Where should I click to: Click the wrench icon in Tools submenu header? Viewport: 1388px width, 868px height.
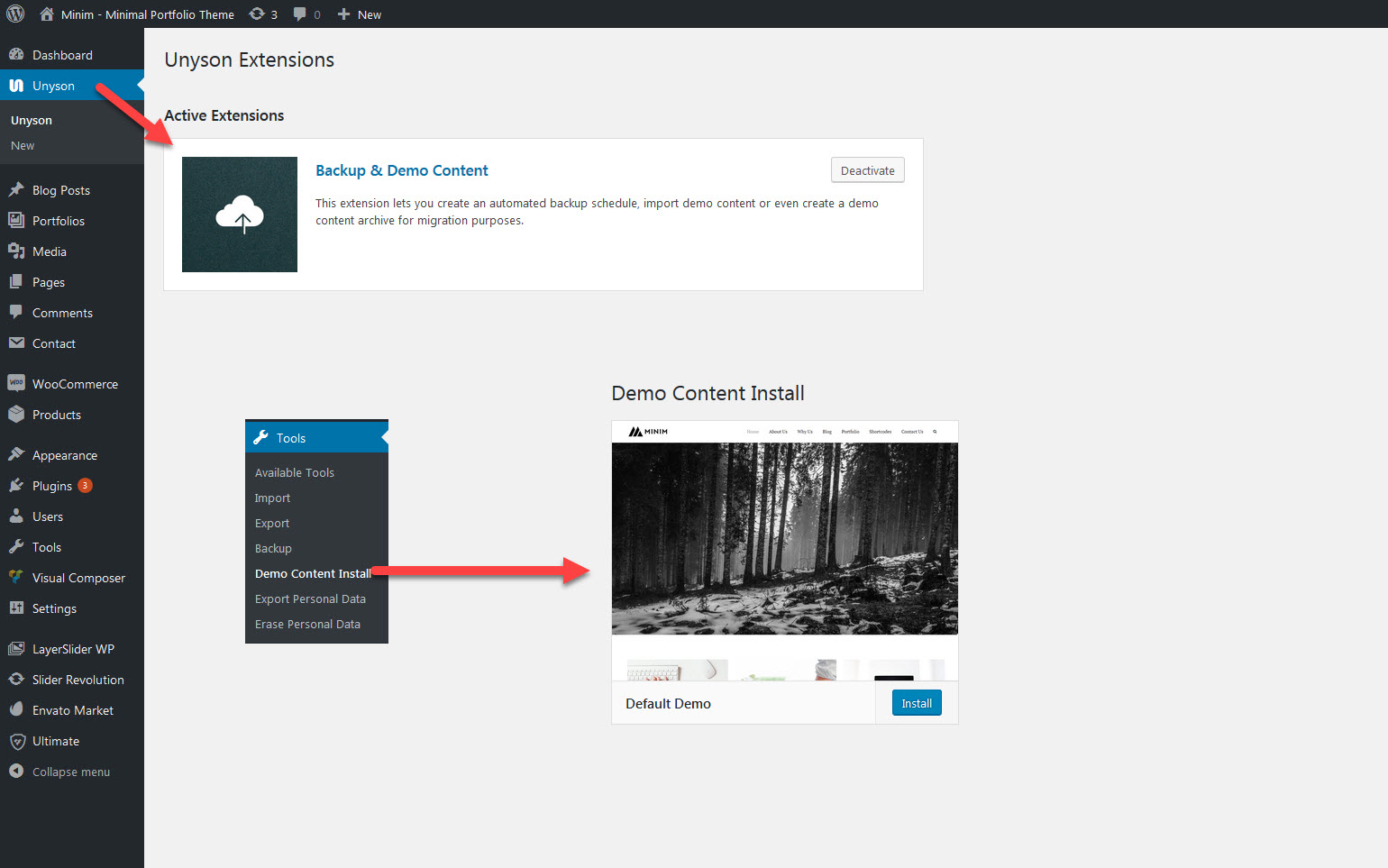click(x=261, y=437)
